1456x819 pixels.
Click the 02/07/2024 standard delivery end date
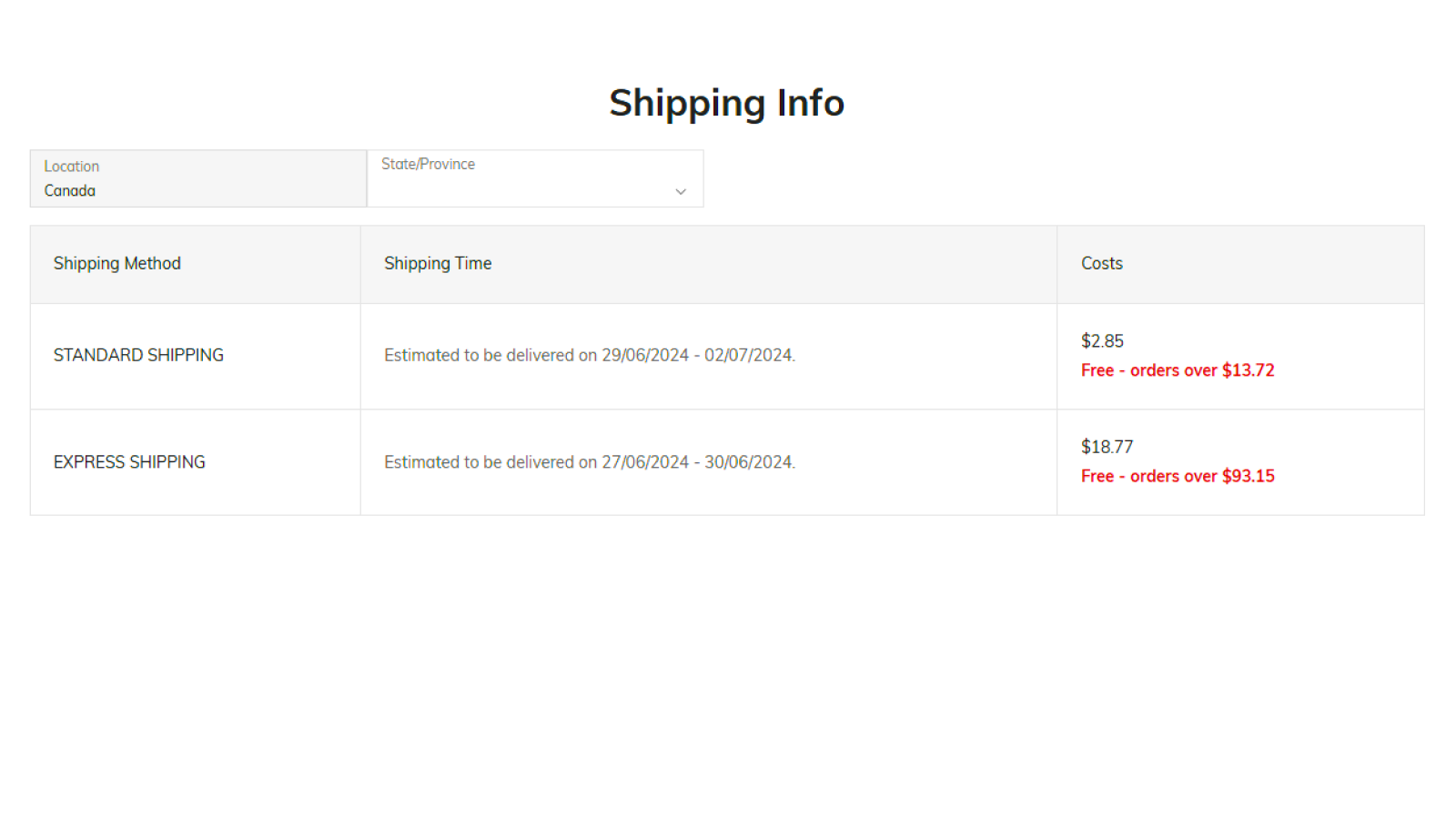coord(748,356)
